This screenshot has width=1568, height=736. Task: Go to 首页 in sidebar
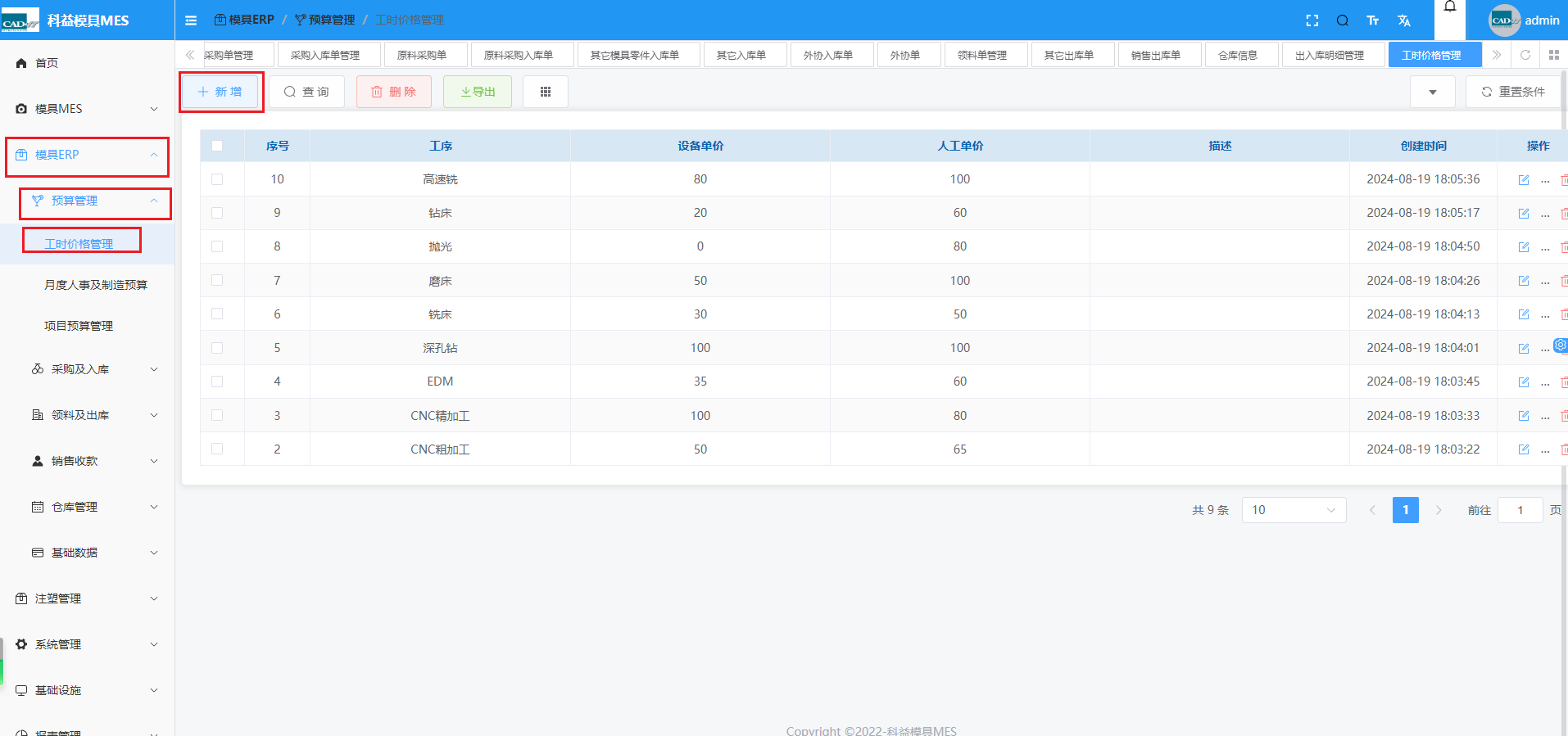(x=87, y=63)
